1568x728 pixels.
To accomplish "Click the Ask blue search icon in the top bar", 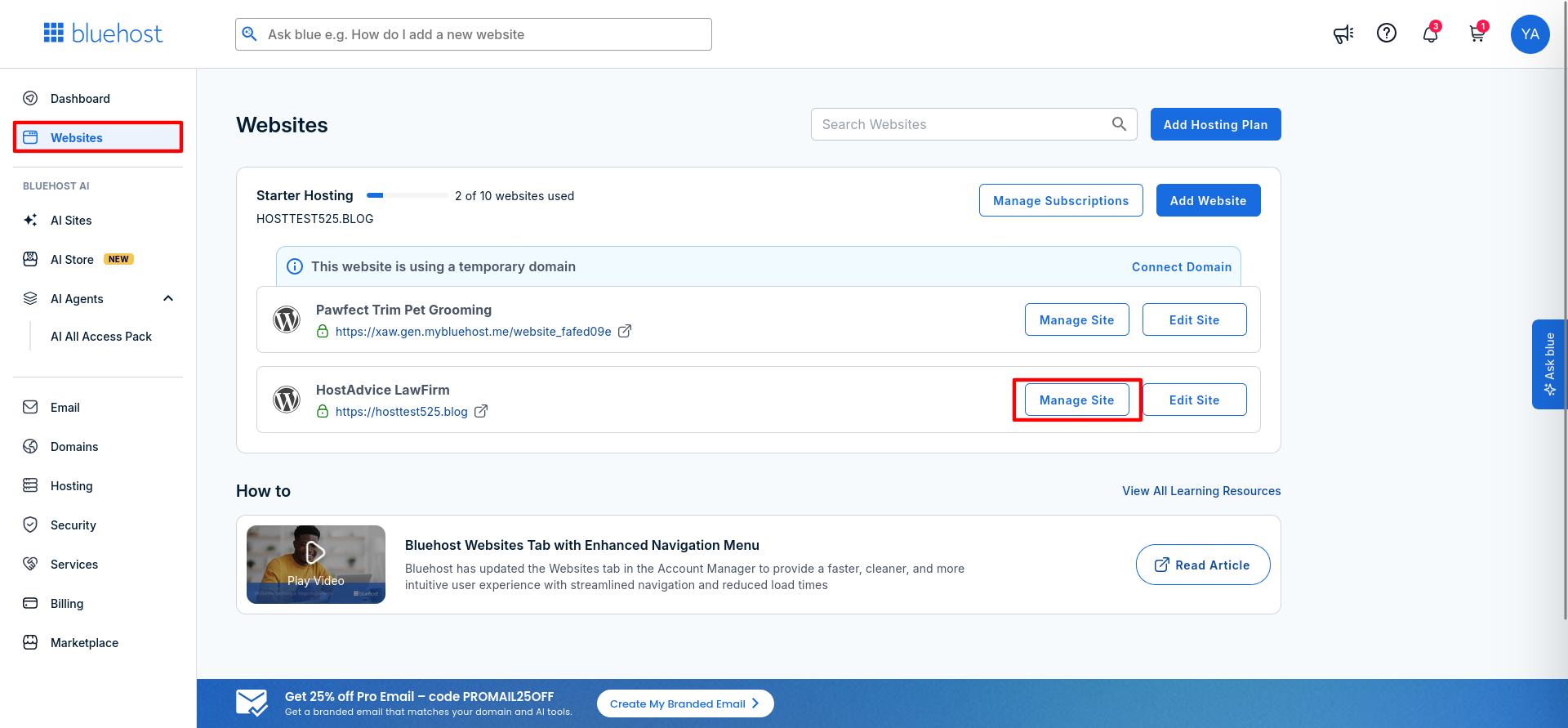I will pyautogui.click(x=250, y=34).
